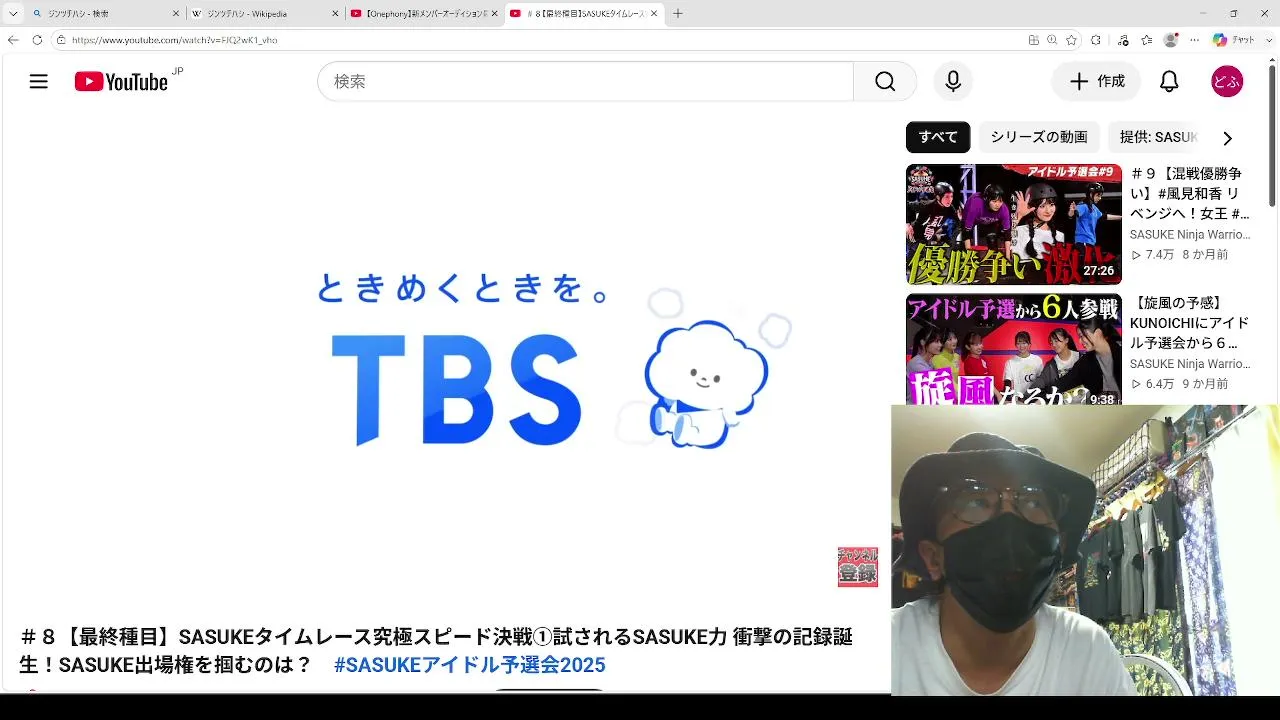Open SASUKE Ninja Warrior channel under 旋風の予感 video
Screen dimensions: 1280x720
[1190, 364]
